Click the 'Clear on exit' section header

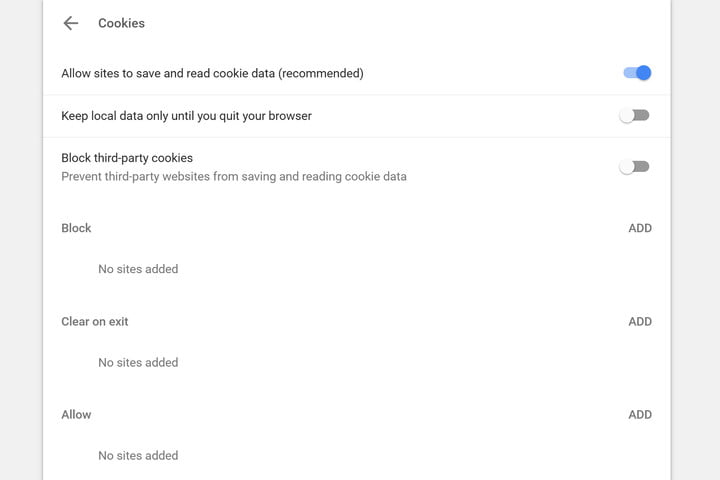coord(95,322)
